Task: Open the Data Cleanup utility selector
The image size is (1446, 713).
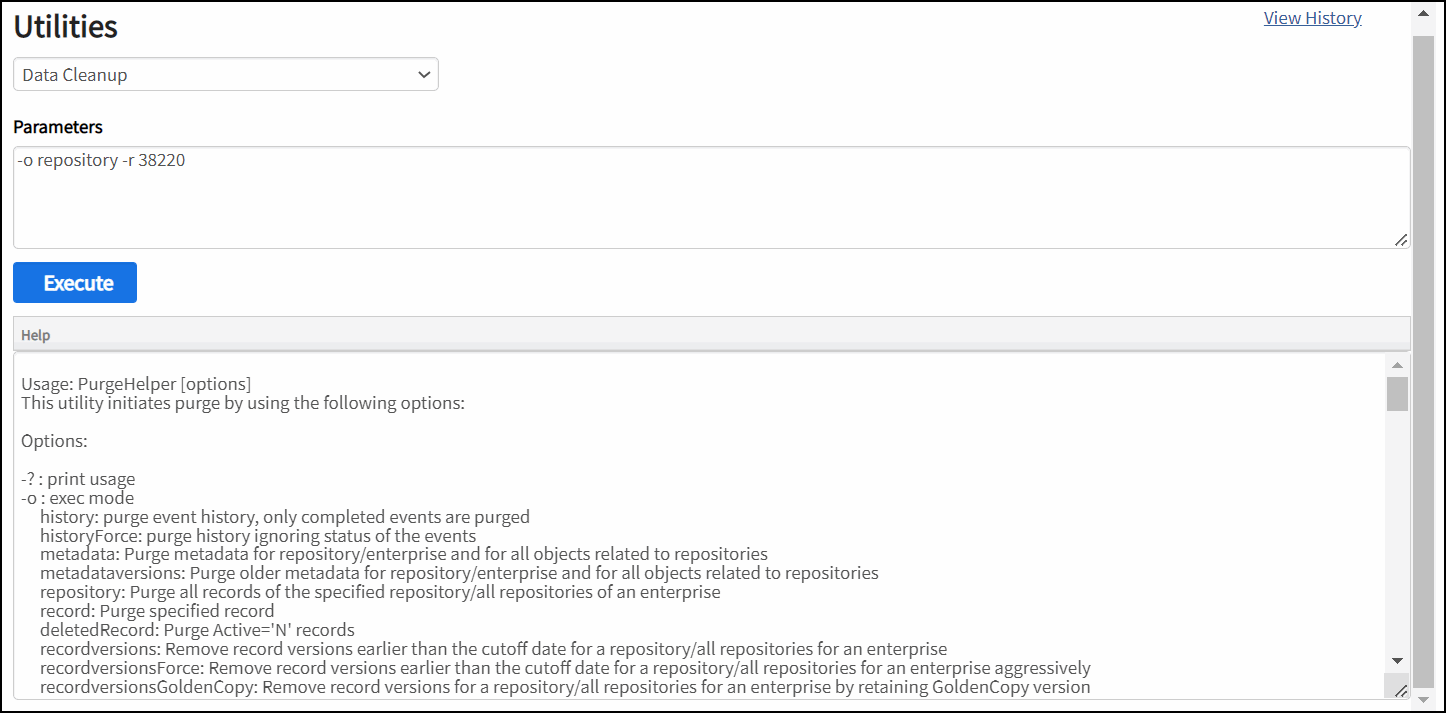Action: 225,75
